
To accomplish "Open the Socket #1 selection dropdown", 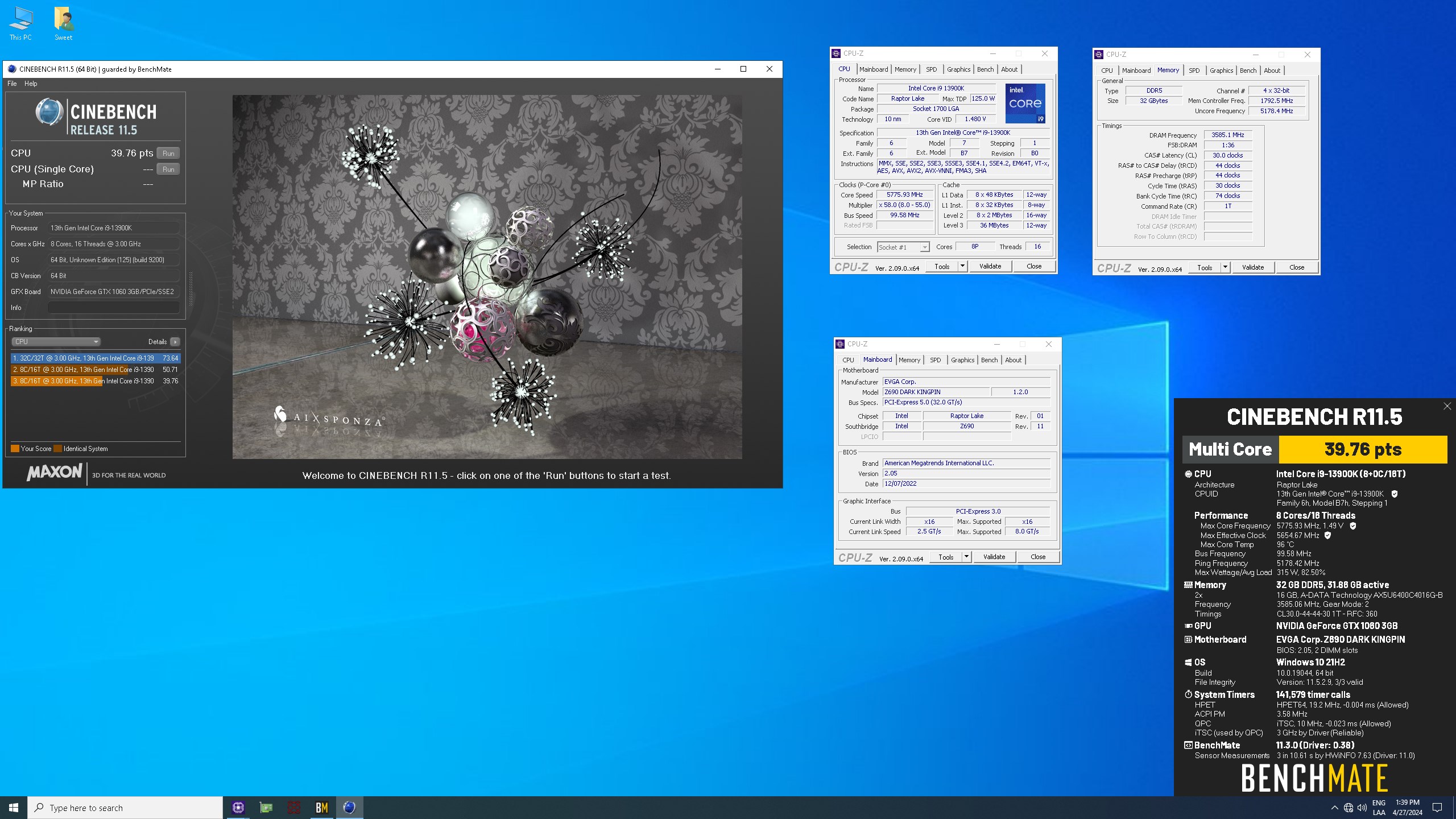I will 903,247.
